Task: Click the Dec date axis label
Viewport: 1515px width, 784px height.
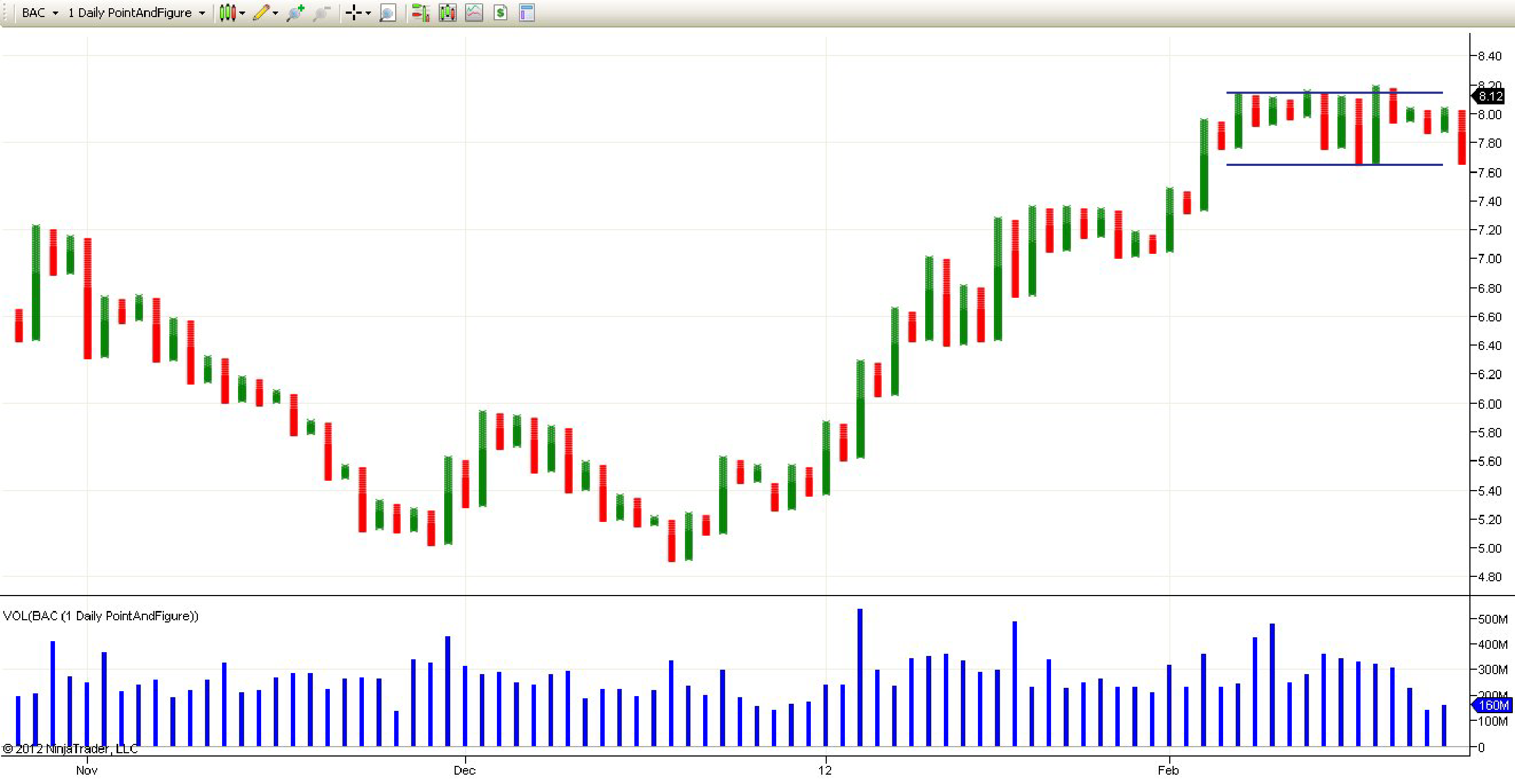Action: (x=465, y=770)
